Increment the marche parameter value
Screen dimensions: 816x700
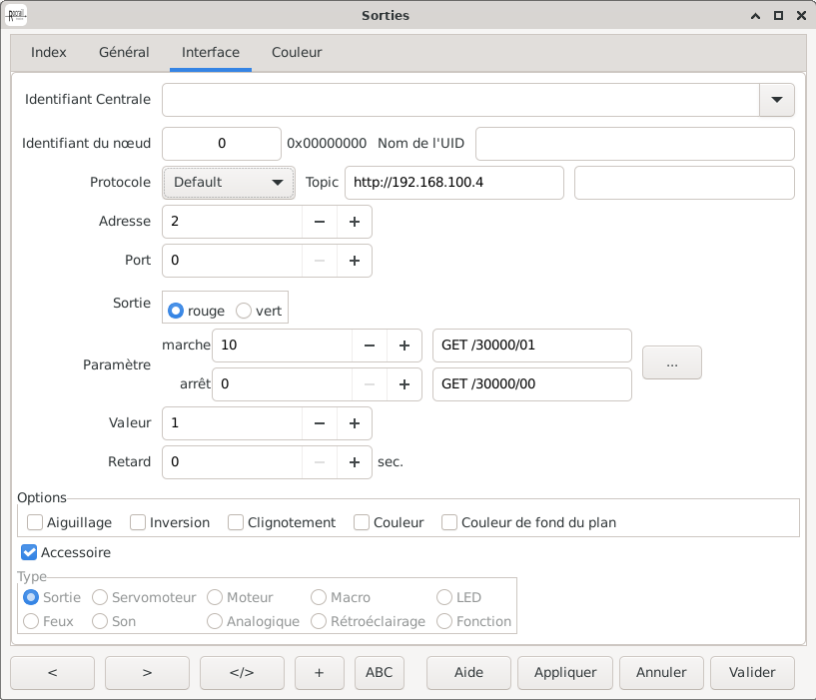(x=404, y=345)
